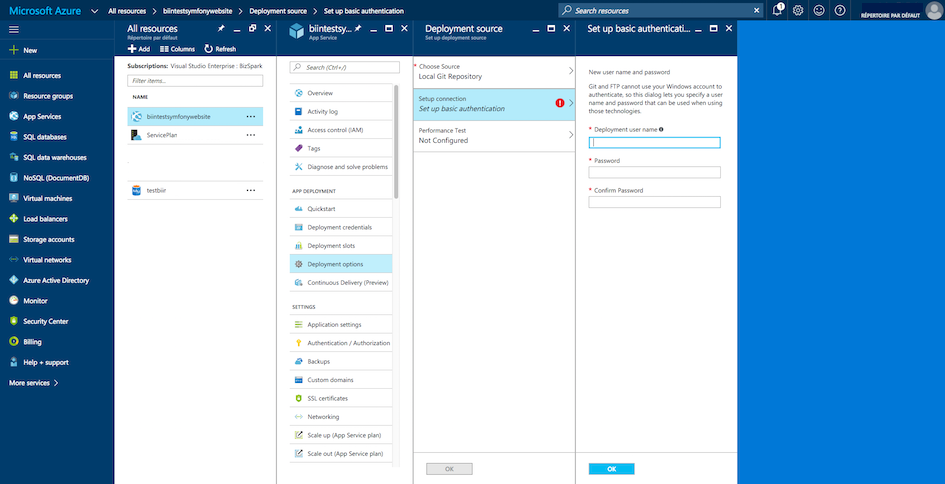Image resolution: width=945 pixels, height=484 pixels.
Task: Click the feedback smiley icon
Action: coord(818,10)
